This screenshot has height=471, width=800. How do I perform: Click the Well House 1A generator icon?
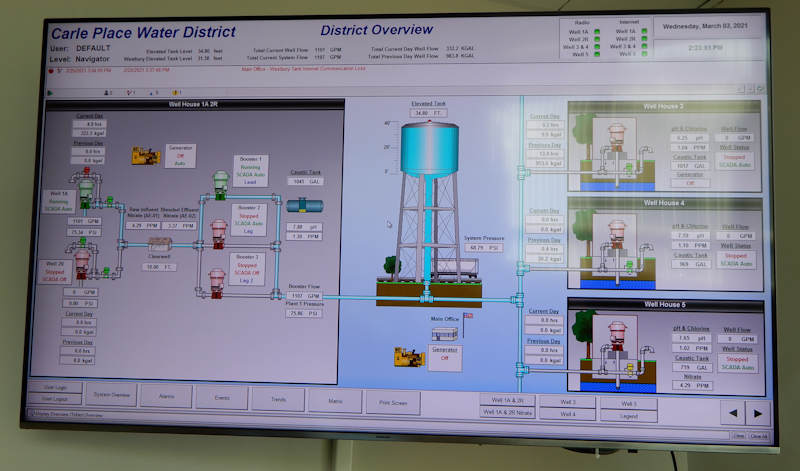pyautogui.click(x=148, y=155)
